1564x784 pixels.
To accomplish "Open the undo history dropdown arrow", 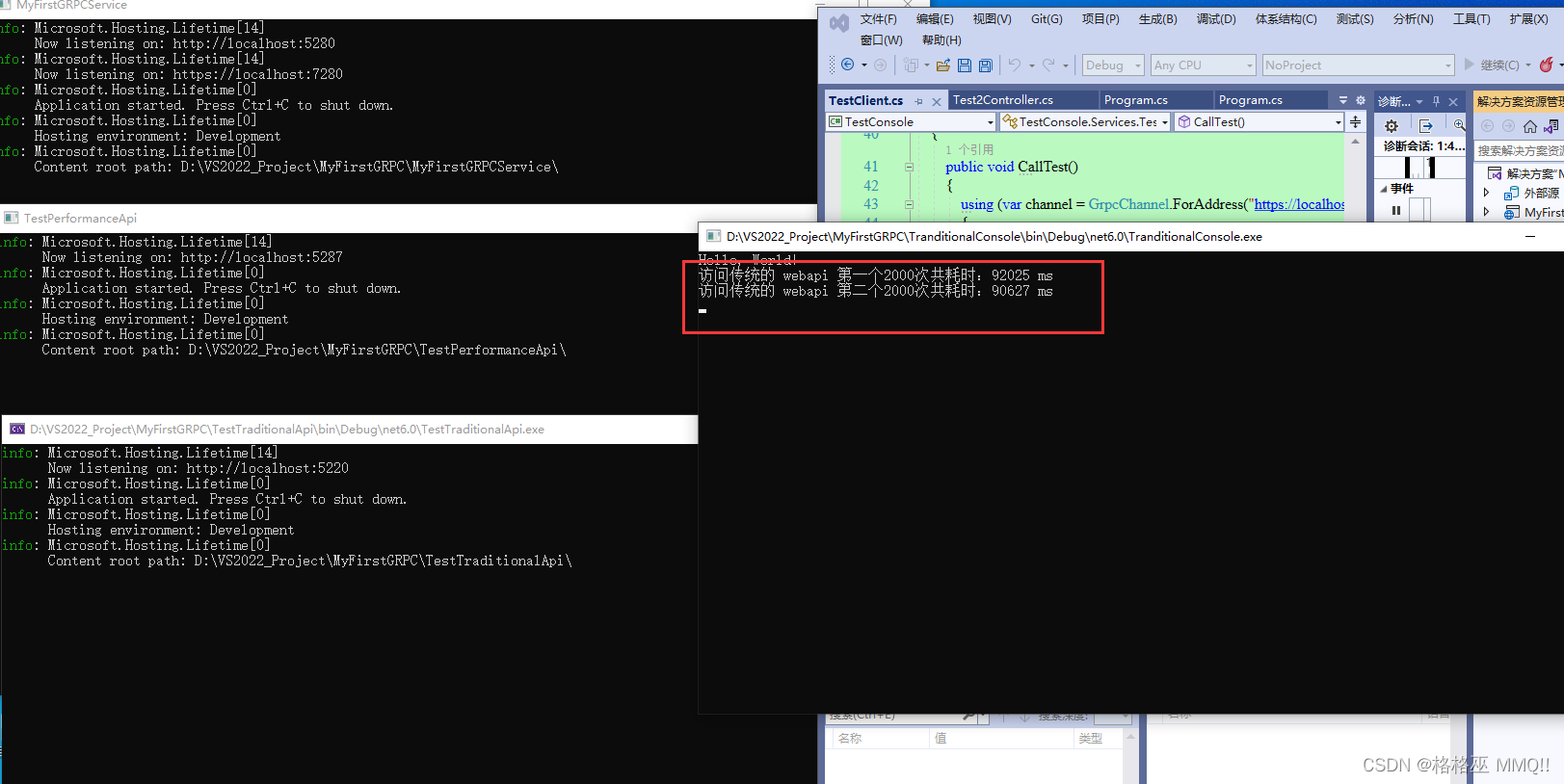I will pos(1031,65).
